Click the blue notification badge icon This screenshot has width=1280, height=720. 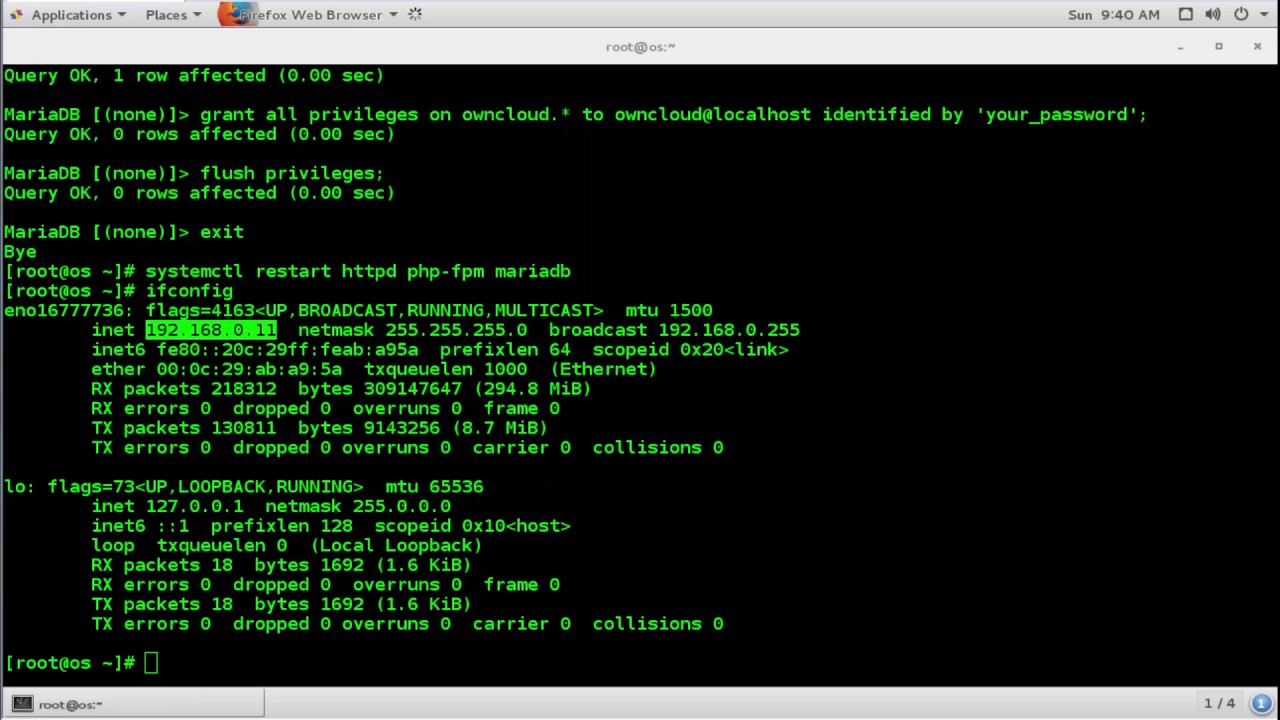(1261, 704)
